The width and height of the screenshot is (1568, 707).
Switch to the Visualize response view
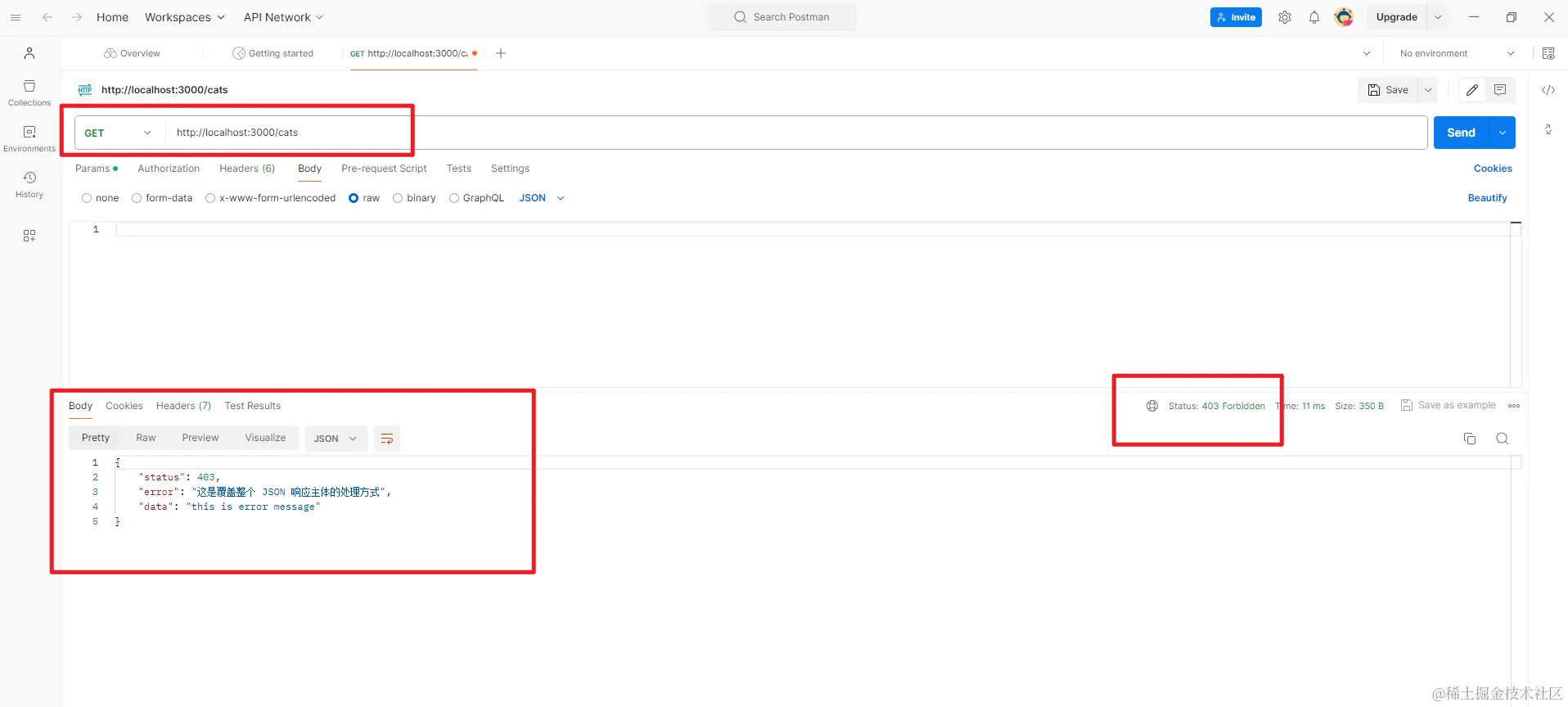pos(265,438)
